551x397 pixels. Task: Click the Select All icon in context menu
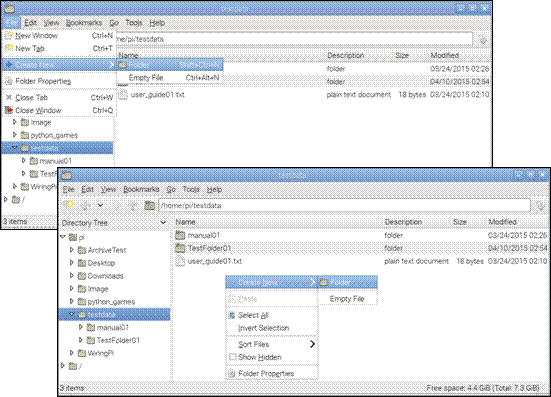tap(232, 315)
